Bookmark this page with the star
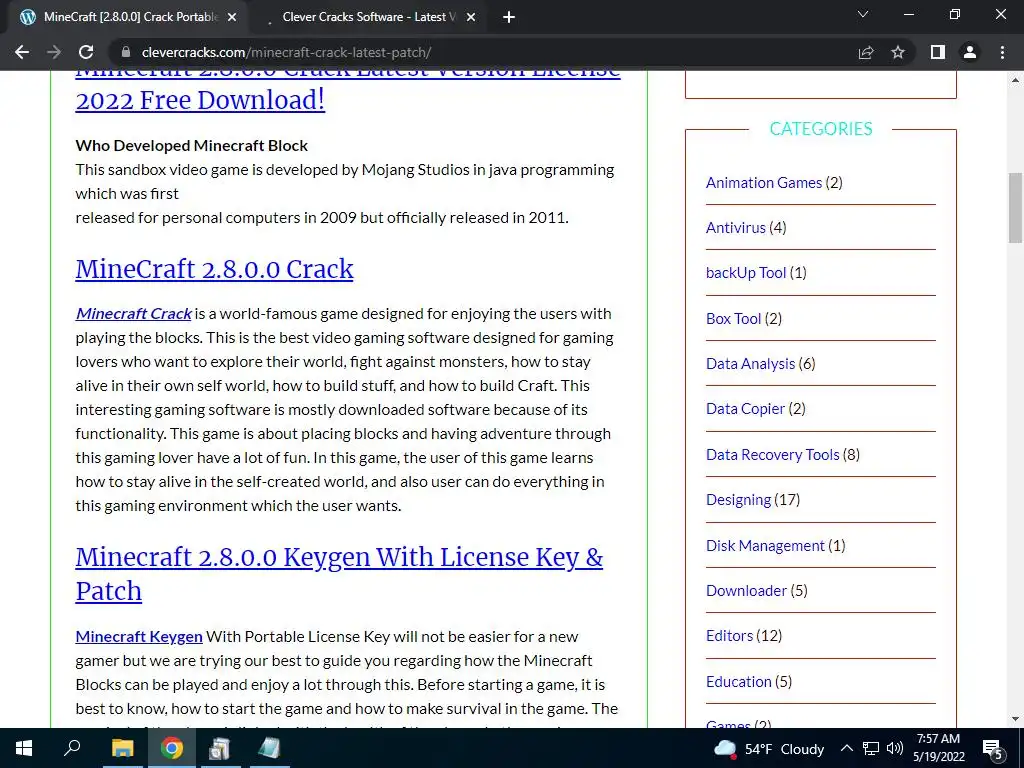This screenshot has width=1024, height=768. coord(898,52)
